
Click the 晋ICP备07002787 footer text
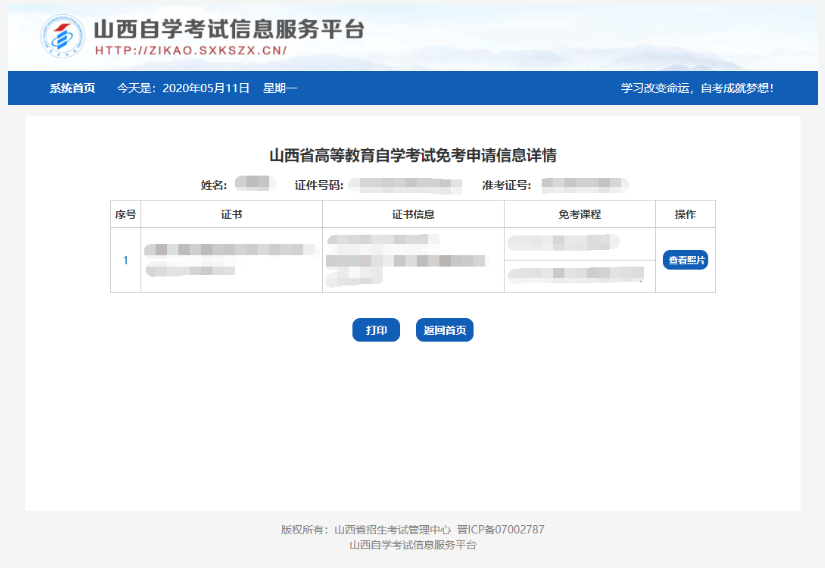500,529
